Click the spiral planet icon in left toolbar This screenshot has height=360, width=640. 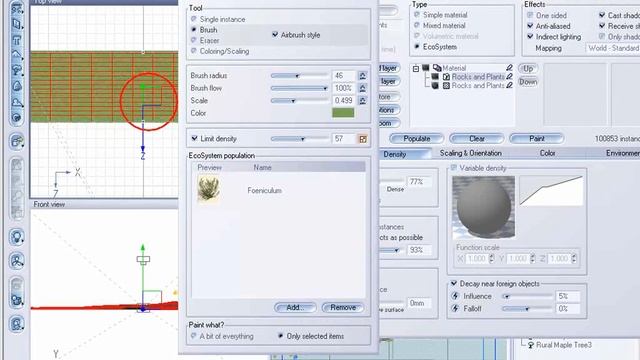[17, 118]
